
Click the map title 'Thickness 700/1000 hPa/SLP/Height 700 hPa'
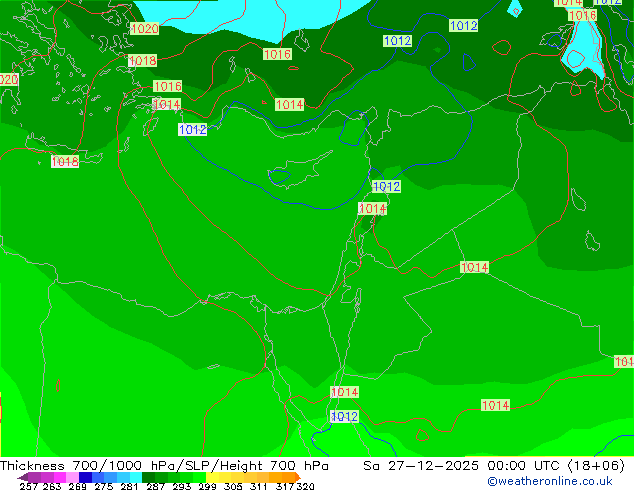[164, 466]
